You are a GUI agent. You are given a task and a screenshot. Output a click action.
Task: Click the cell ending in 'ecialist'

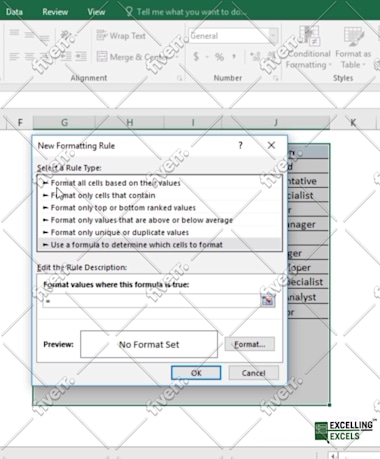tap(308, 282)
